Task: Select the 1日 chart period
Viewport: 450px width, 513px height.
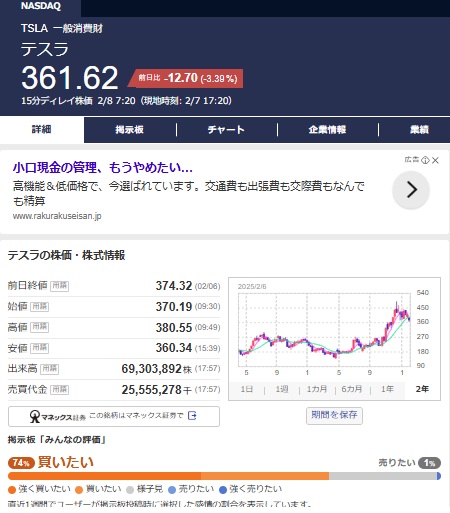Action: tap(247, 389)
